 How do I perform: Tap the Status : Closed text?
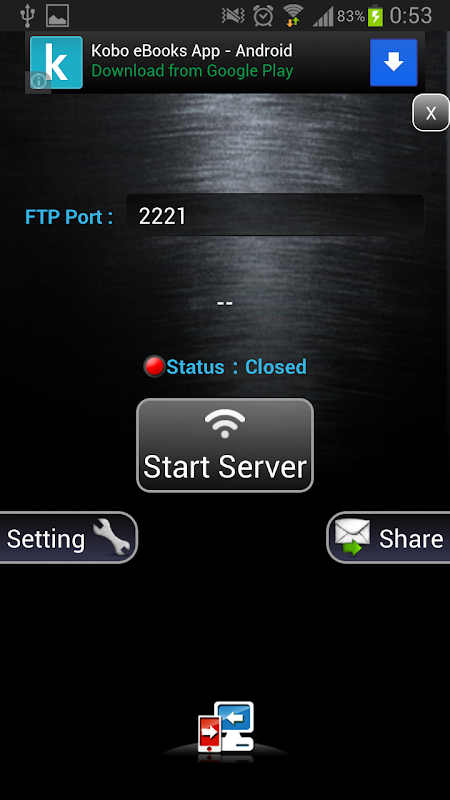point(236,367)
